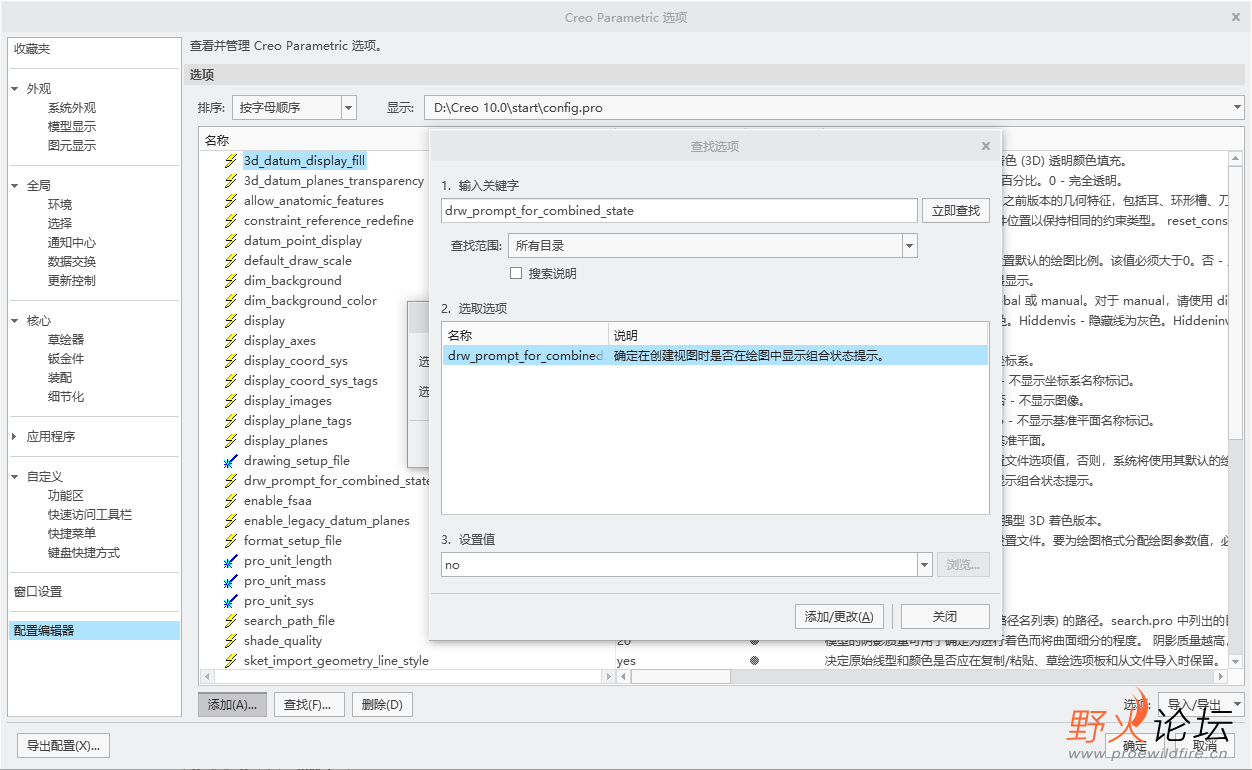Image resolution: width=1252 pixels, height=770 pixels.
Task: Click lightning icon beside display_images
Action: point(231,401)
